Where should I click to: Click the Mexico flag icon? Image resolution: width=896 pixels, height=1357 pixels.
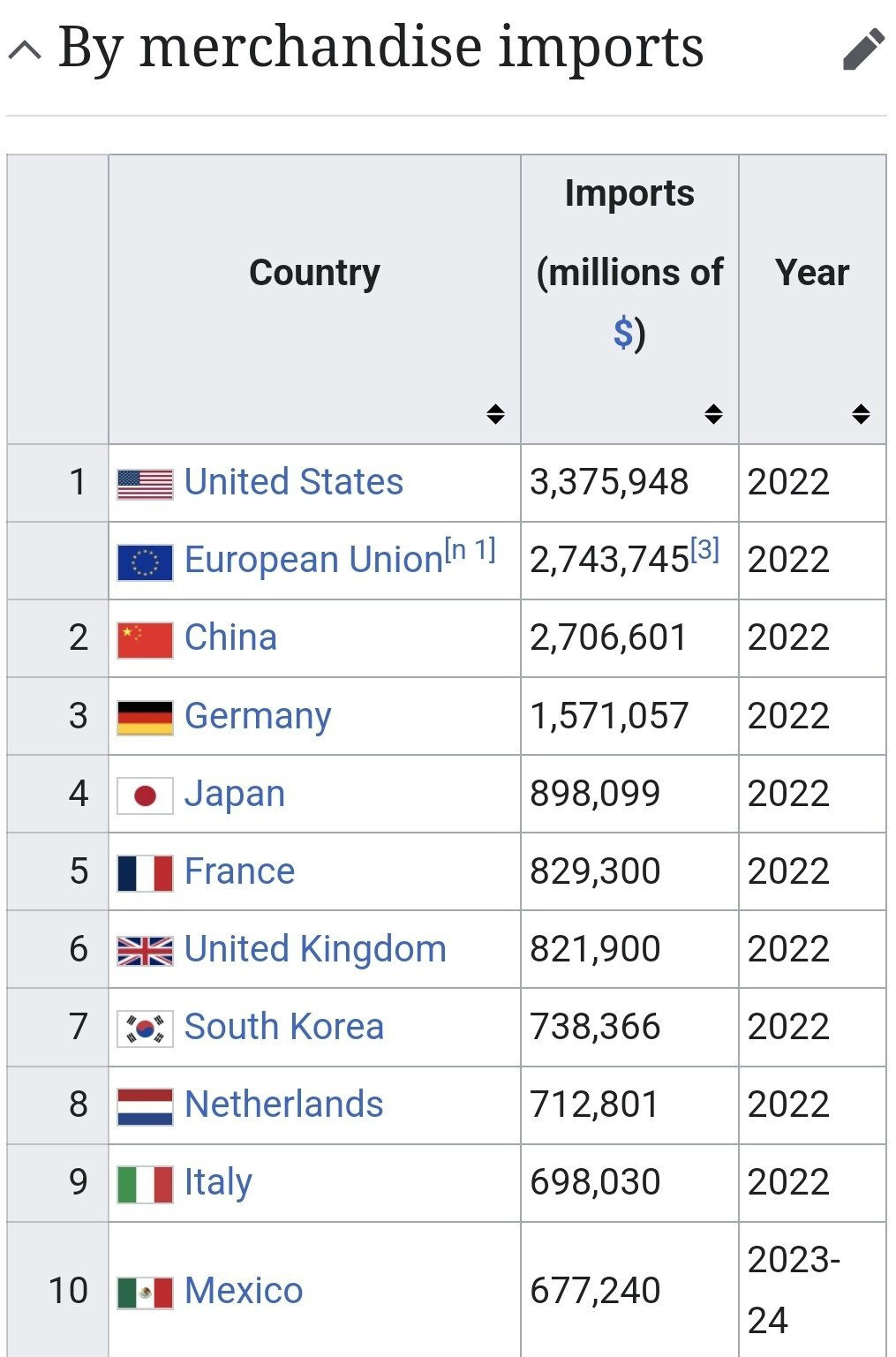click(145, 1293)
